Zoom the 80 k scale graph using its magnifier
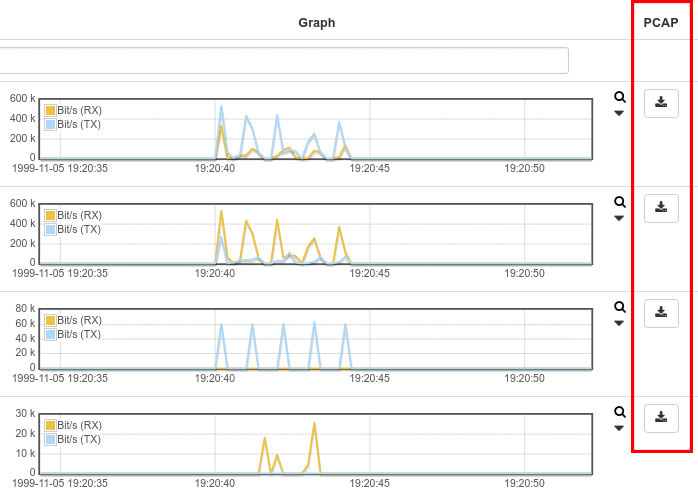698x498 pixels. (x=620, y=307)
